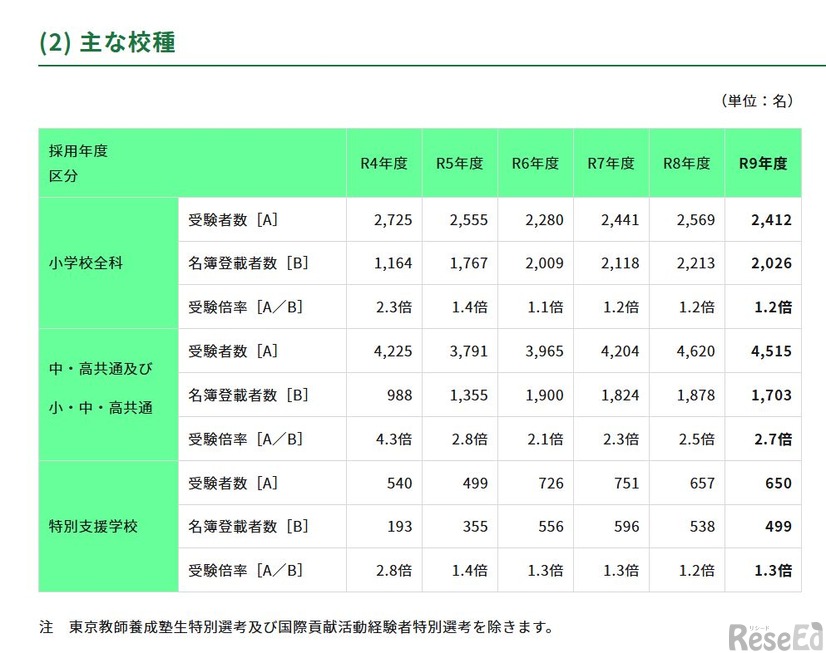The width and height of the screenshot is (826, 653).
Task: Click the "R7年度" column header
Action: pos(611,164)
